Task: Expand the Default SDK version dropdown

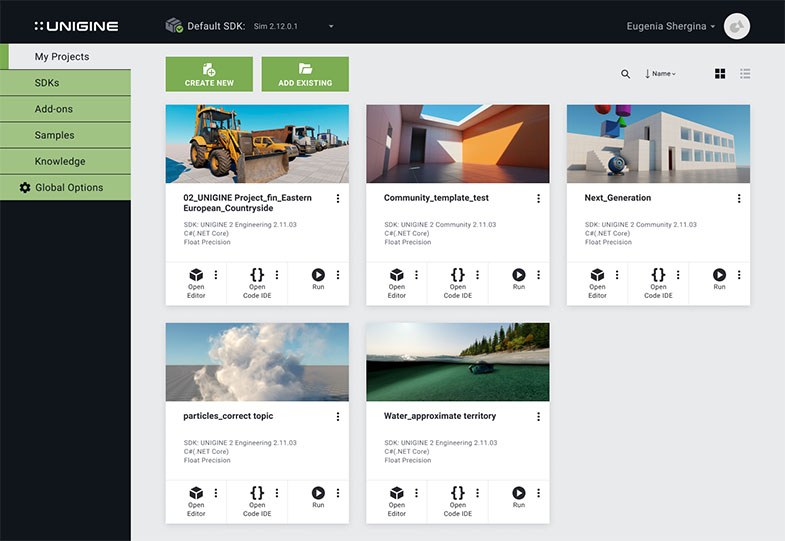Action: click(x=331, y=26)
